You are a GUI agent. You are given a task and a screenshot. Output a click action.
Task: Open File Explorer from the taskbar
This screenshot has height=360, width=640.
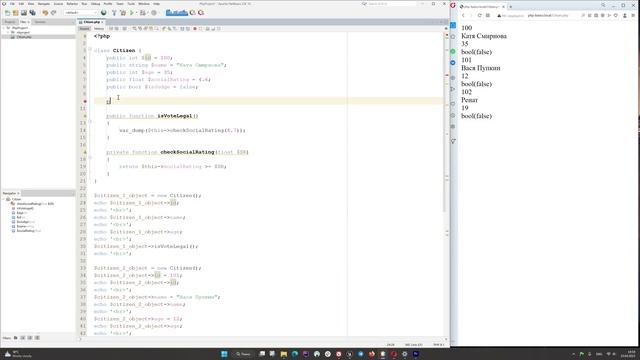click(x=283, y=354)
